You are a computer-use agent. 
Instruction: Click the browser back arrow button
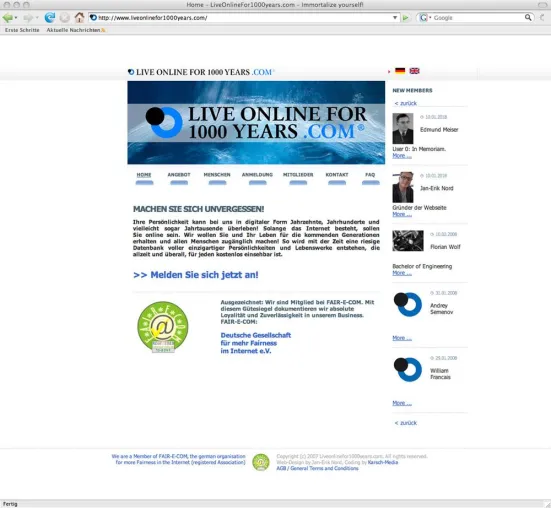[x=7, y=17]
